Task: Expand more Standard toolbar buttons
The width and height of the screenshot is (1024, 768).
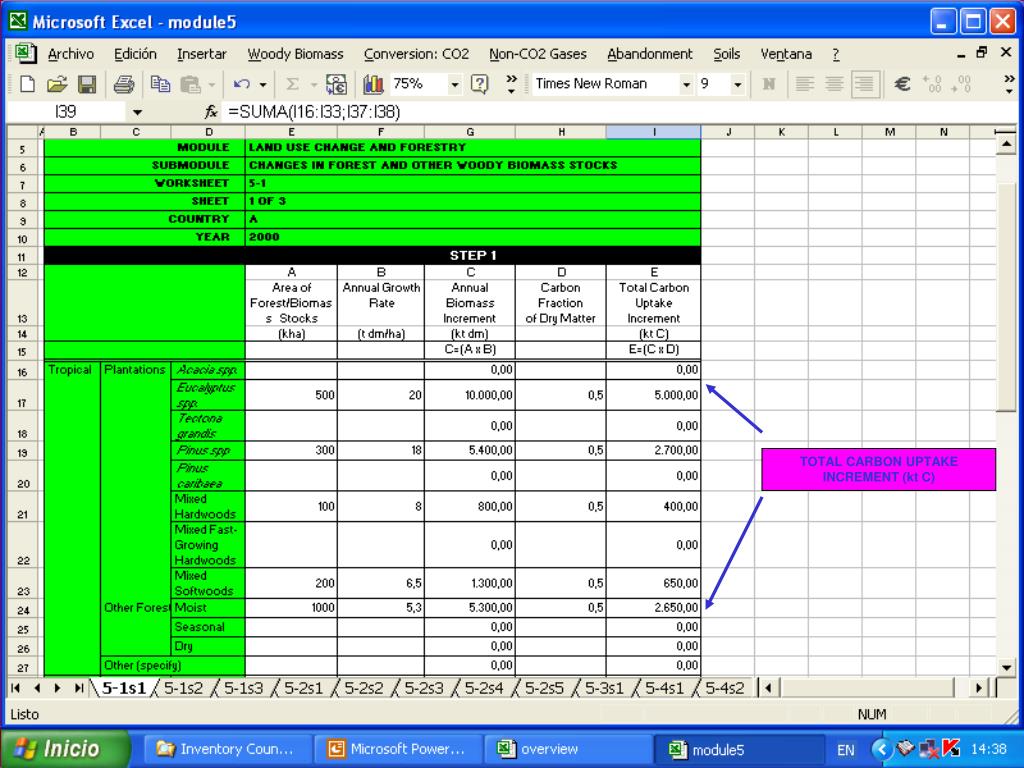Action: 511,84
